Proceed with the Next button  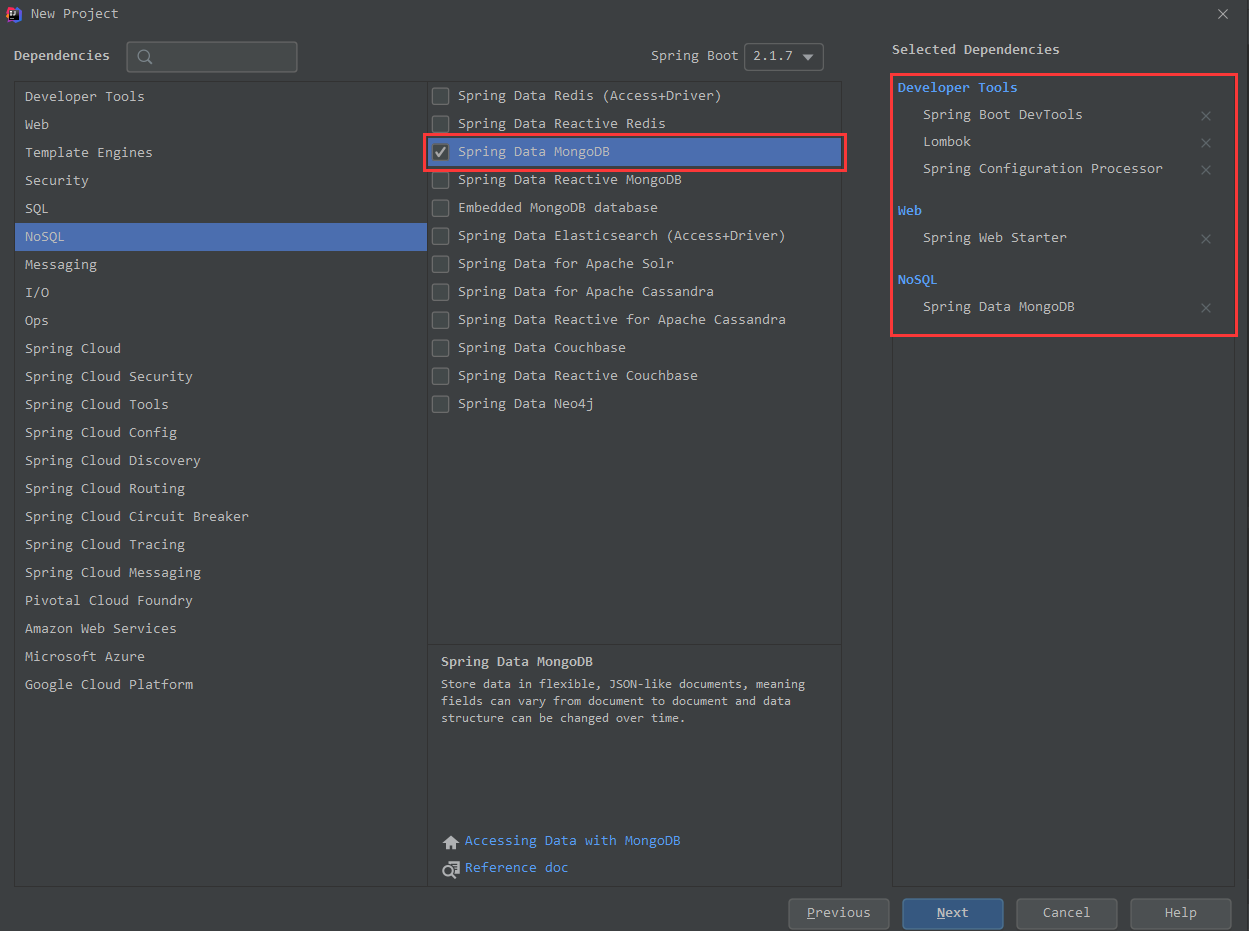pos(952,913)
